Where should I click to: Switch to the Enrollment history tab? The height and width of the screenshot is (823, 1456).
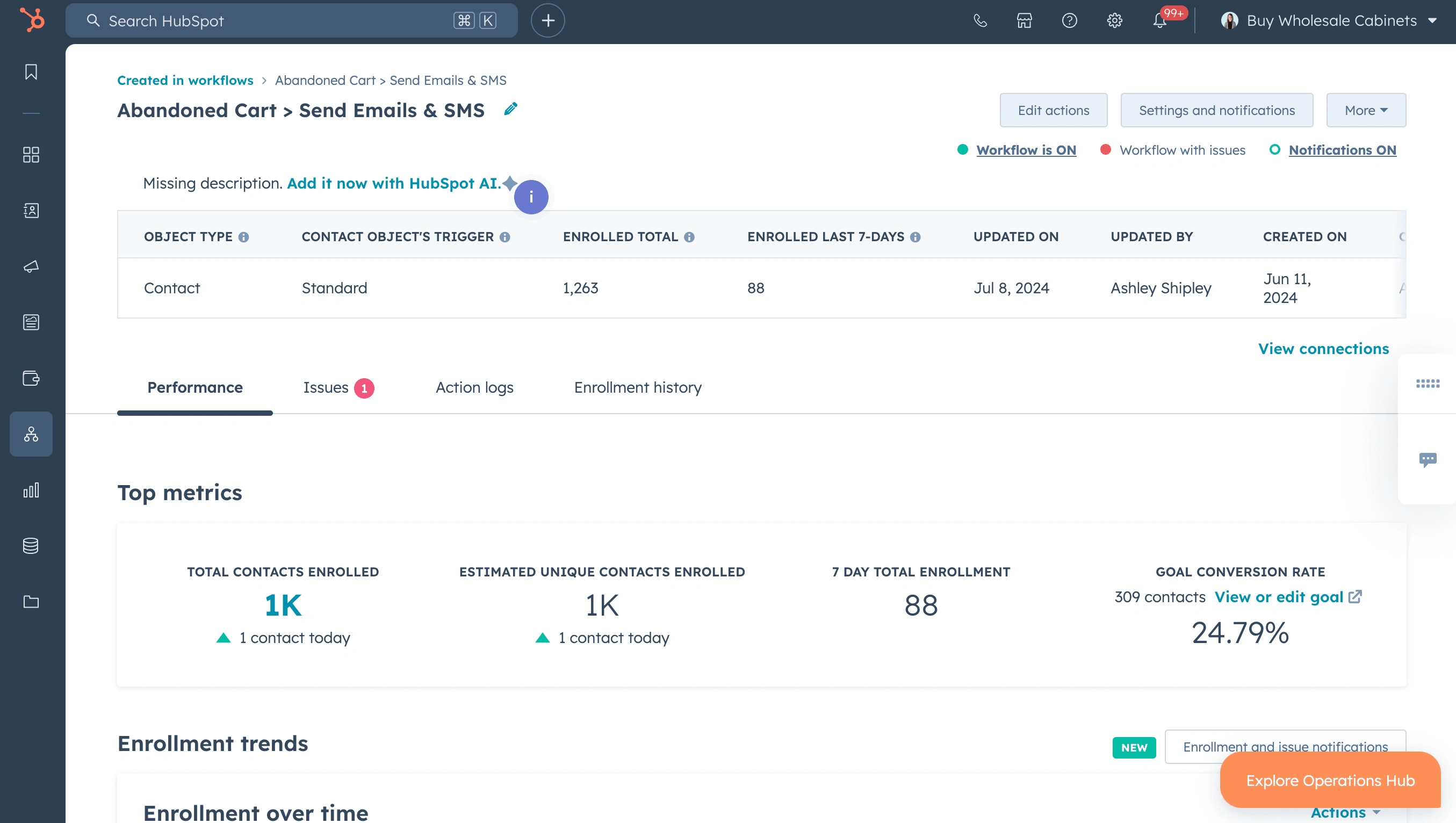638,388
